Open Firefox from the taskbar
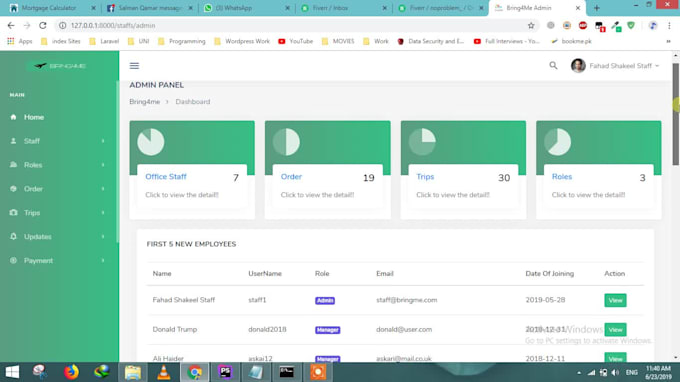Image resolution: width=680 pixels, height=382 pixels. point(71,372)
